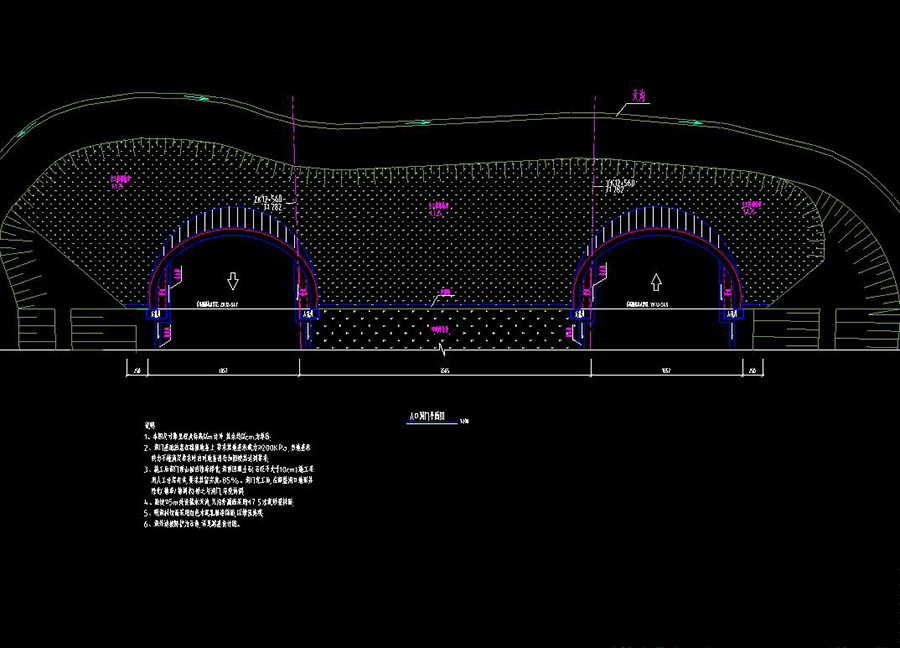900x648 pixels.
Task: Click the center 3545 dimension text
Action: click(x=444, y=368)
